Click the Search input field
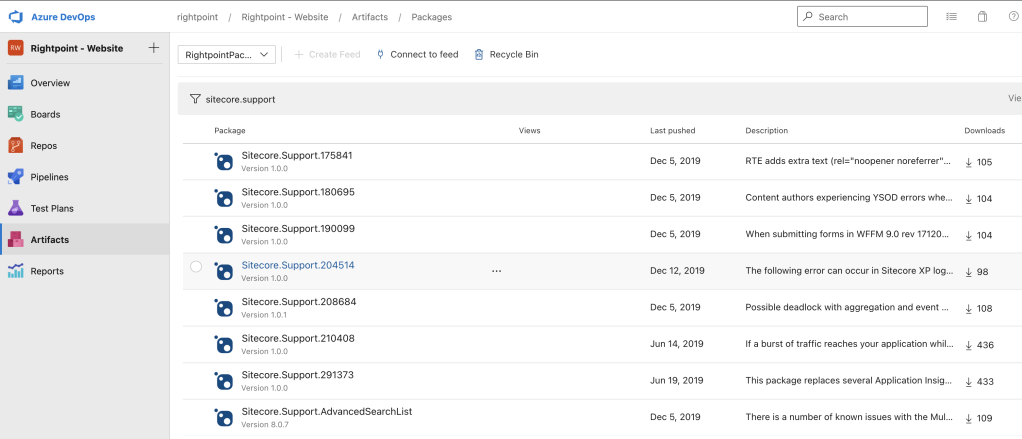Image resolution: width=1022 pixels, height=439 pixels. point(862,17)
